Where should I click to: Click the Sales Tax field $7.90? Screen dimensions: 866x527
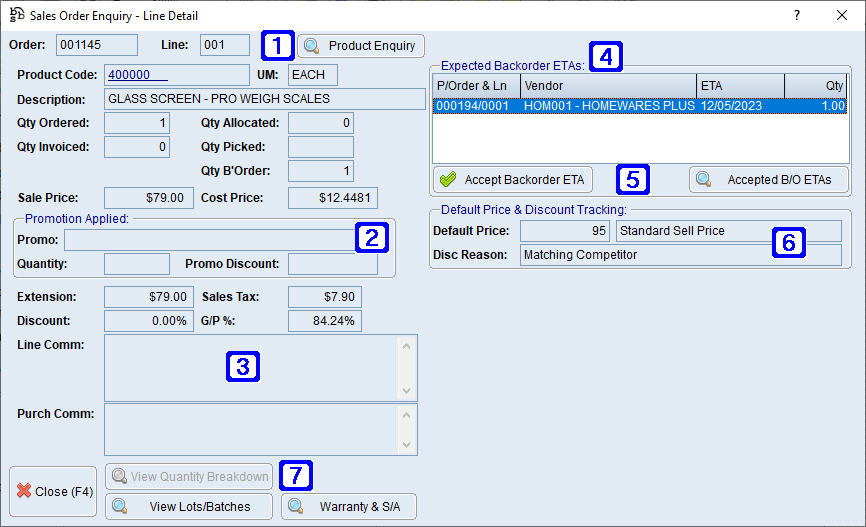tap(325, 297)
